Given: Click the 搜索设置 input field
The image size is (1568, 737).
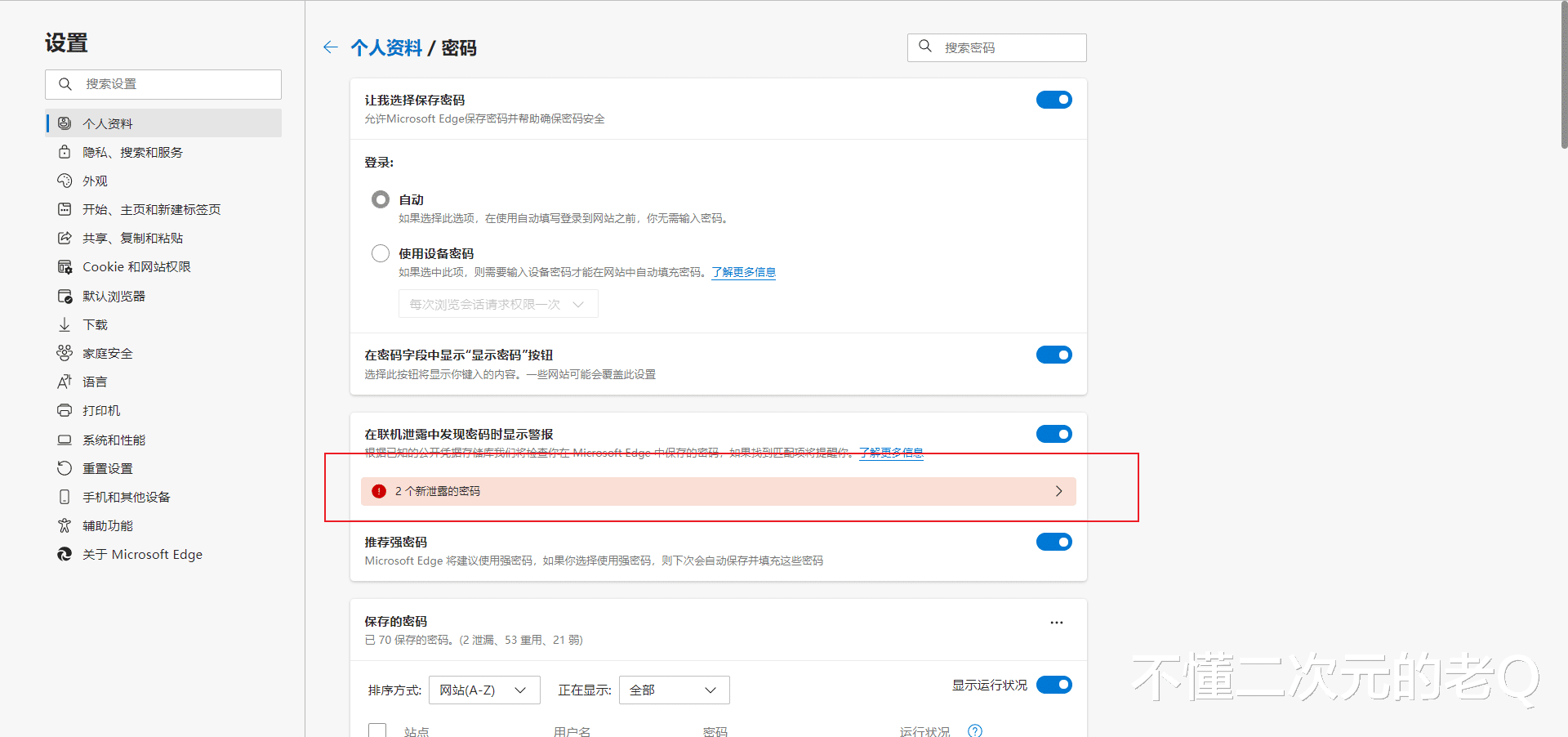Looking at the screenshot, I should point(163,84).
